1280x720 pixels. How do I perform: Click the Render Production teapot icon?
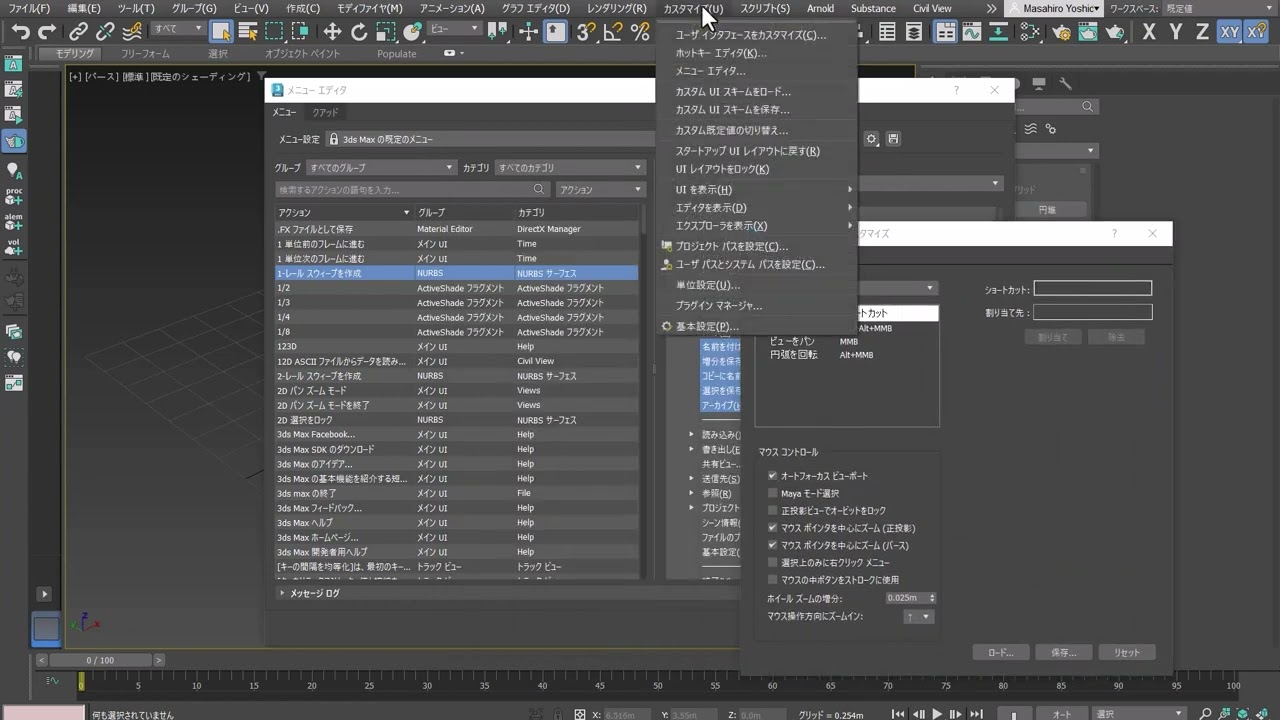(x=1113, y=32)
